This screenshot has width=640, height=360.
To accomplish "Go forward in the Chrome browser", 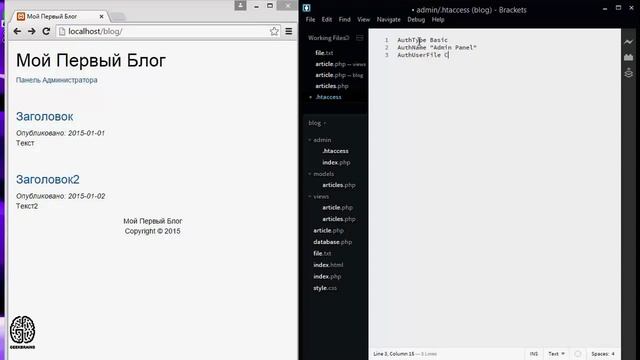I will [32, 31].
